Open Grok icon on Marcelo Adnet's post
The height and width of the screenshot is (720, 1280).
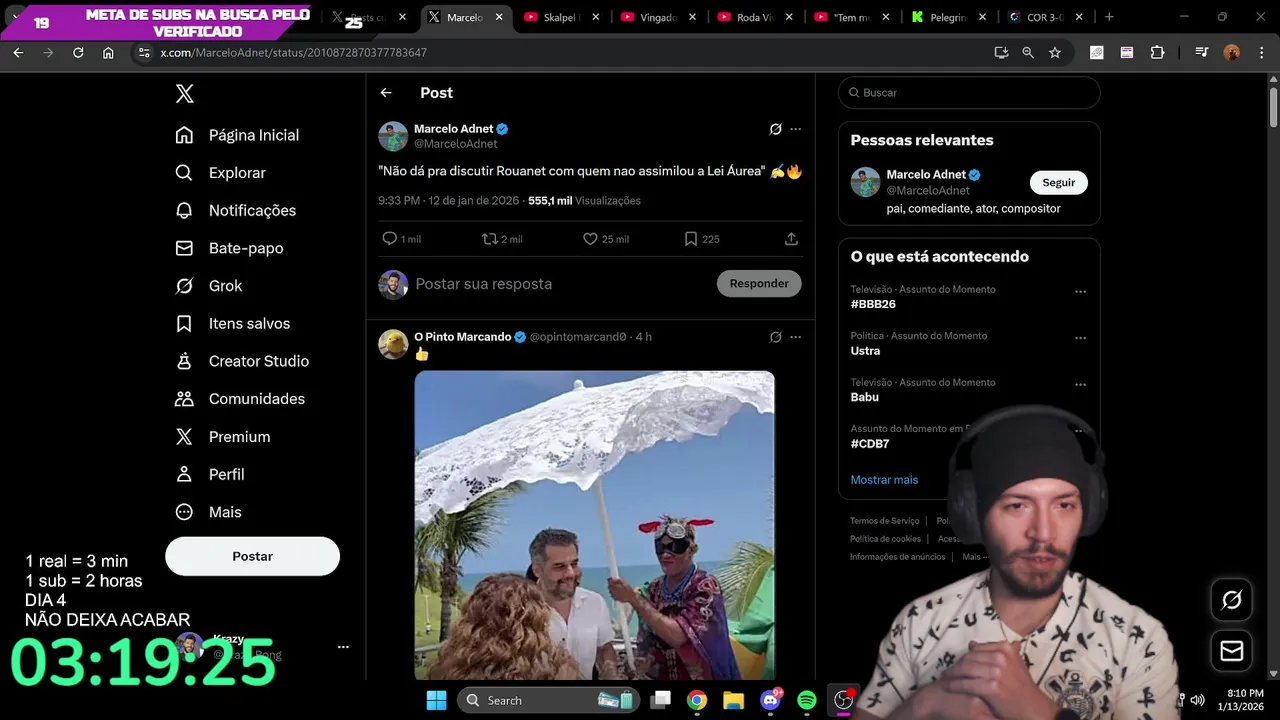click(775, 129)
